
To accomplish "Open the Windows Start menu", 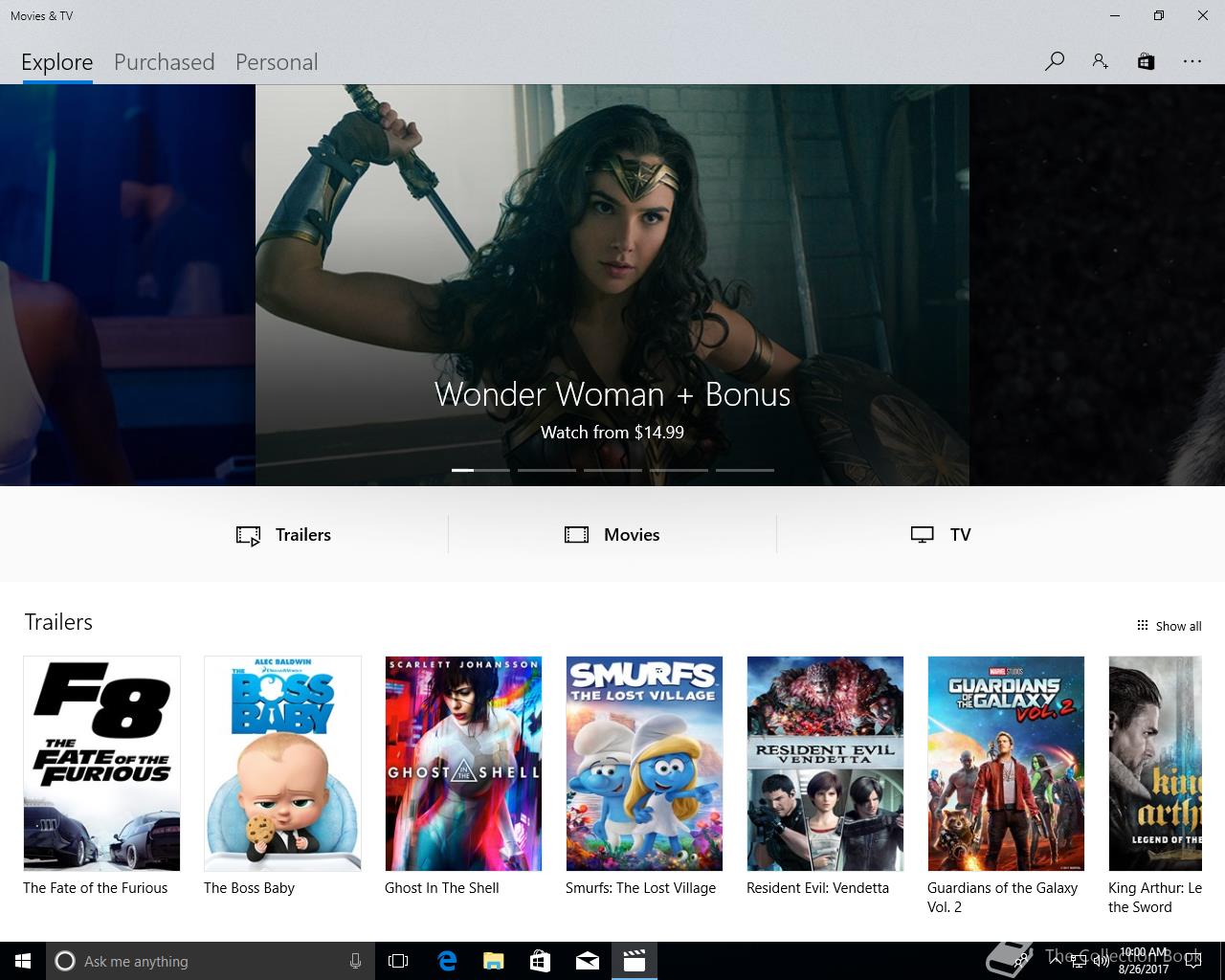I will point(23,961).
